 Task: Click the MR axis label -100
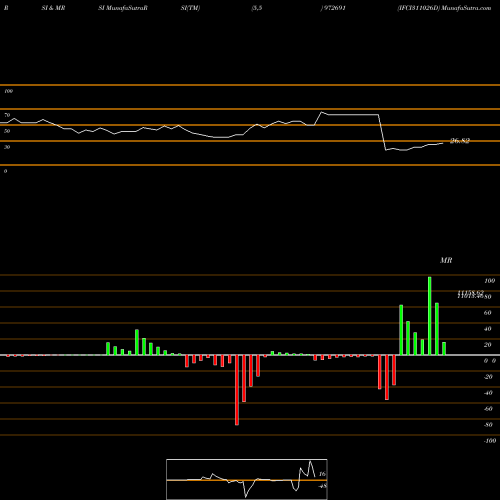point(490,441)
